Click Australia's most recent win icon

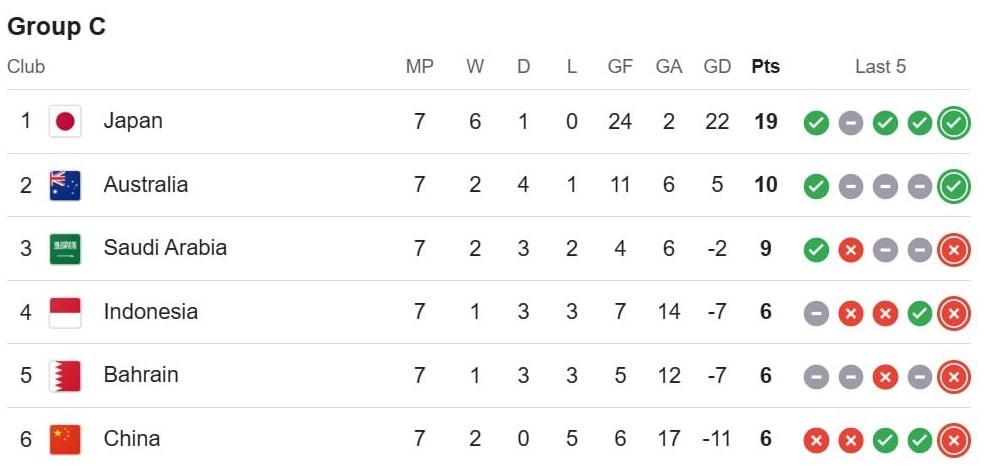954,186
